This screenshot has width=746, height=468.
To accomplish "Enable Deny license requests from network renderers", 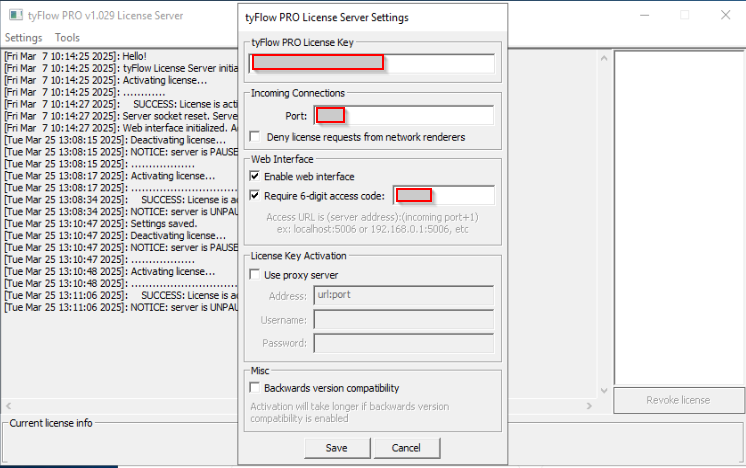I will click(x=255, y=136).
